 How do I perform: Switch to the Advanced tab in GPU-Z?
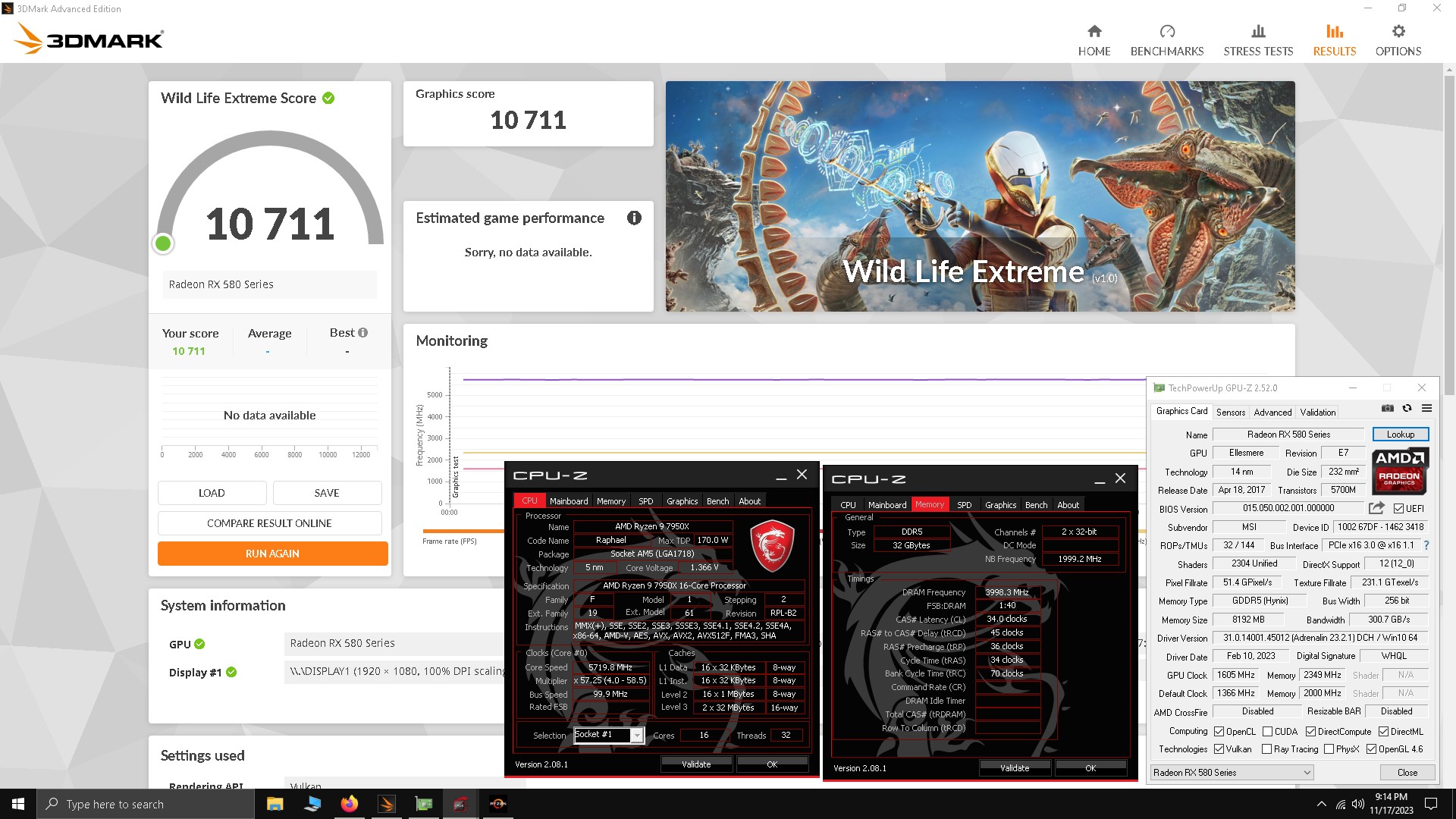pyautogui.click(x=1272, y=413)
